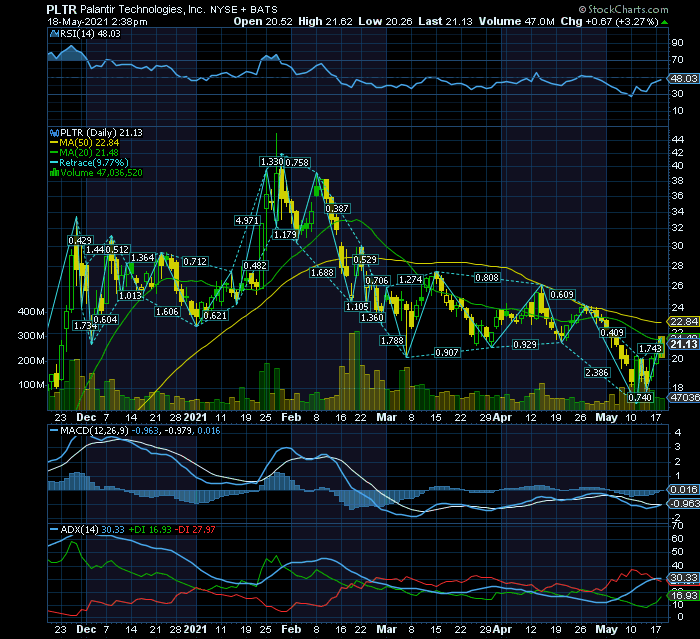Click the 1.274 retrace label
This screenshot has height=639, width=700.
click(x=410, y=280)
